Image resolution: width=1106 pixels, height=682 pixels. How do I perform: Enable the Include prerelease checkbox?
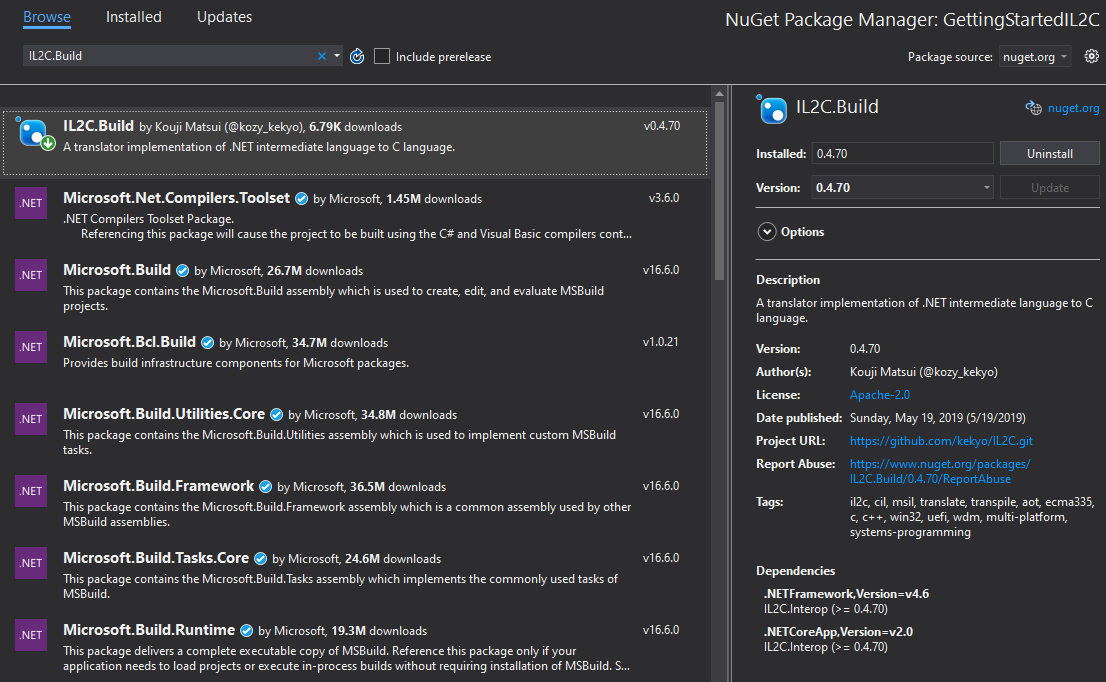[x=382, y=57]
